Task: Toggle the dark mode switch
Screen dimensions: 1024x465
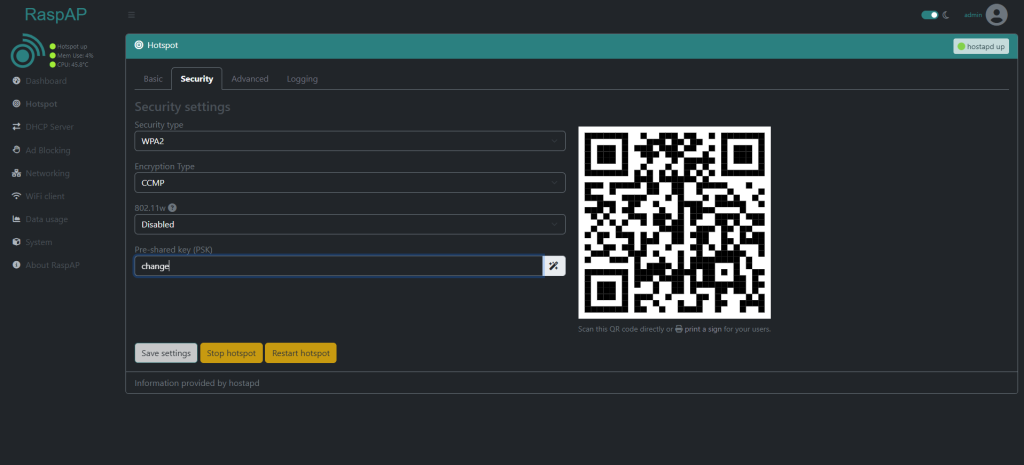Action: click(930, 15)
